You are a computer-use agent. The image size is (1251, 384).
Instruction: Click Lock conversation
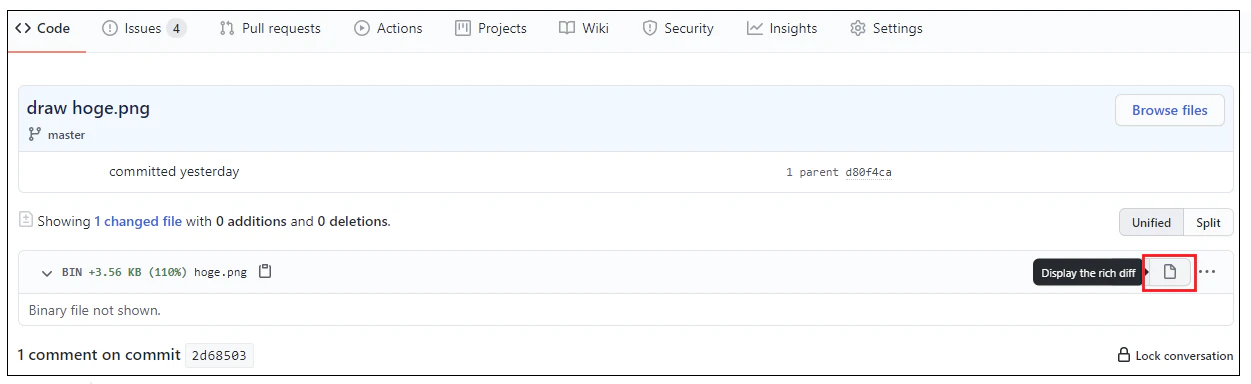1175,355
